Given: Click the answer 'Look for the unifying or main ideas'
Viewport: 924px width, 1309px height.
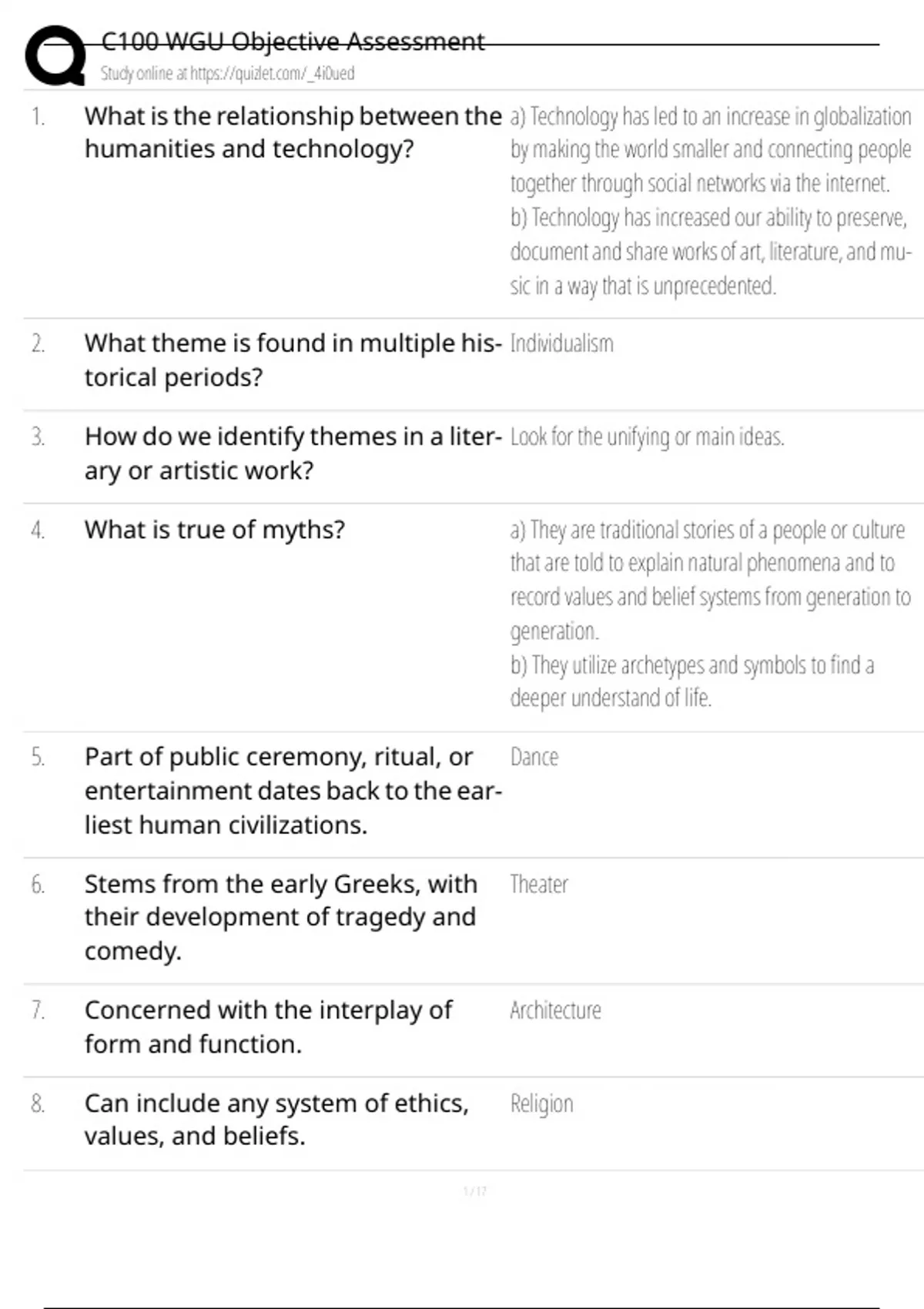Looking at the screenshot, I should point(647,437).
